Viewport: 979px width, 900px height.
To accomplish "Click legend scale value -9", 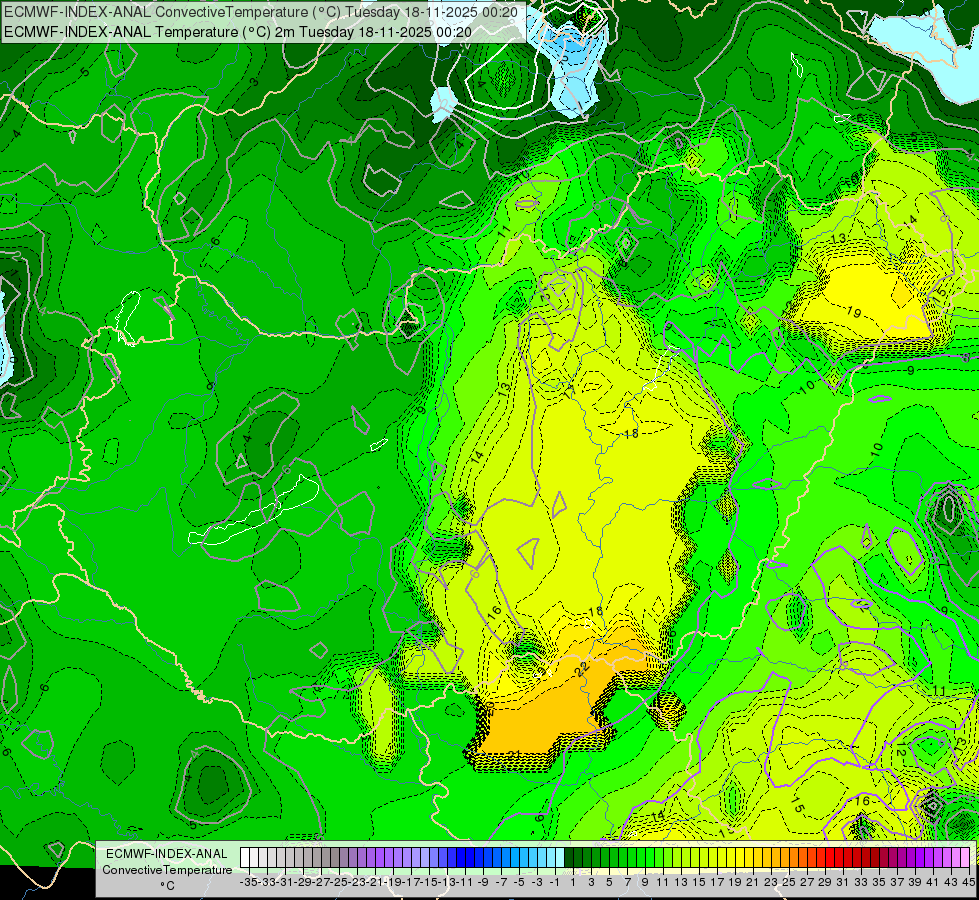I will coord(483,882).
